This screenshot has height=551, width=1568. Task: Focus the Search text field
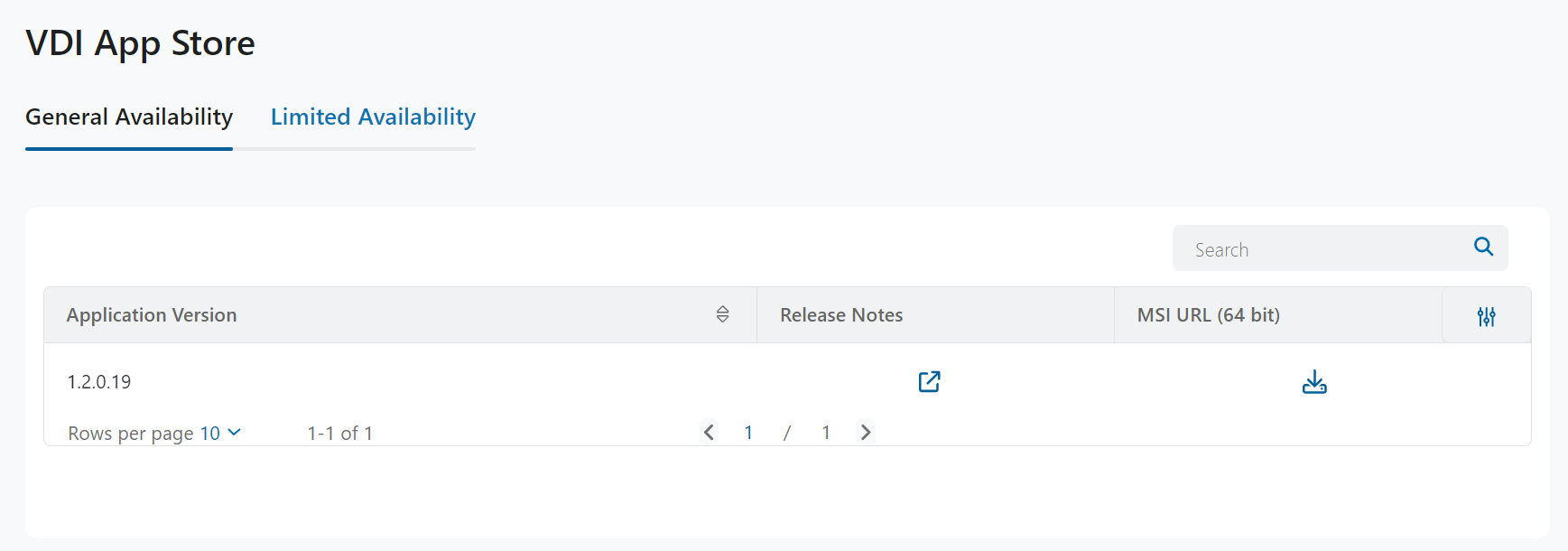pos(1318,249)
